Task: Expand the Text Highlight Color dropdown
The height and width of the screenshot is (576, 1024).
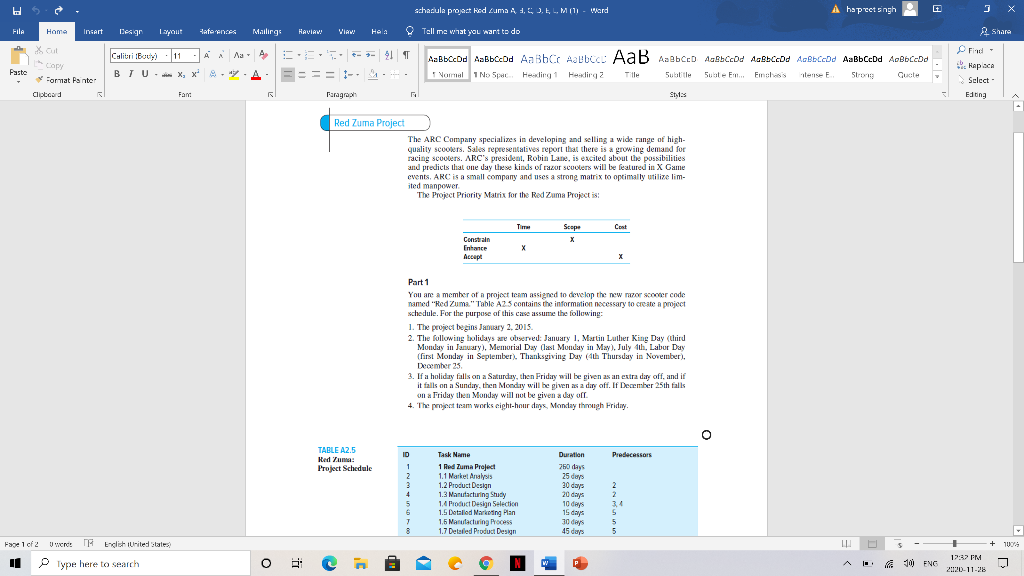Action: (x=245, y=75)
